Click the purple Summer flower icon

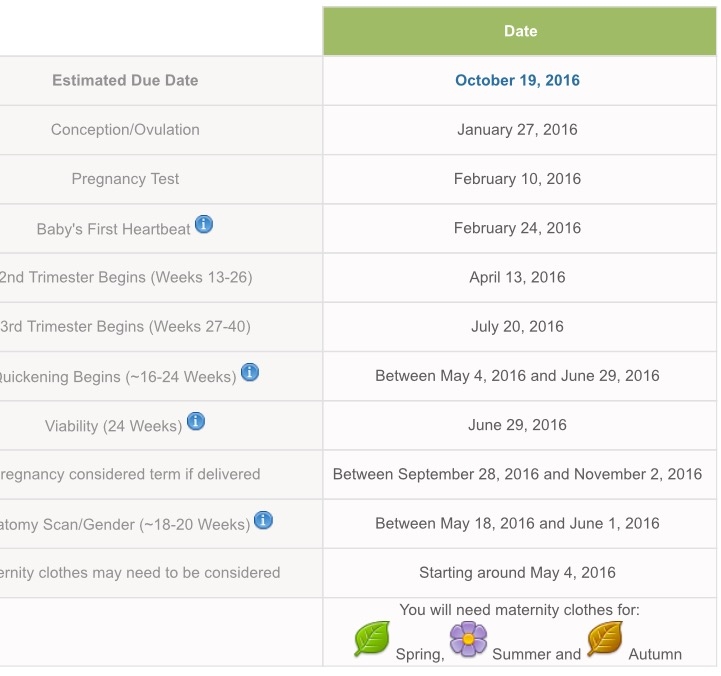click(x=468, y=638)
